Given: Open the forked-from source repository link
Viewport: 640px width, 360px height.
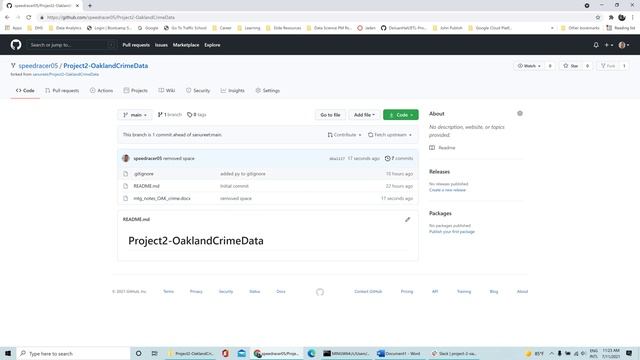Looking at the screenshot, I should 66,75.
